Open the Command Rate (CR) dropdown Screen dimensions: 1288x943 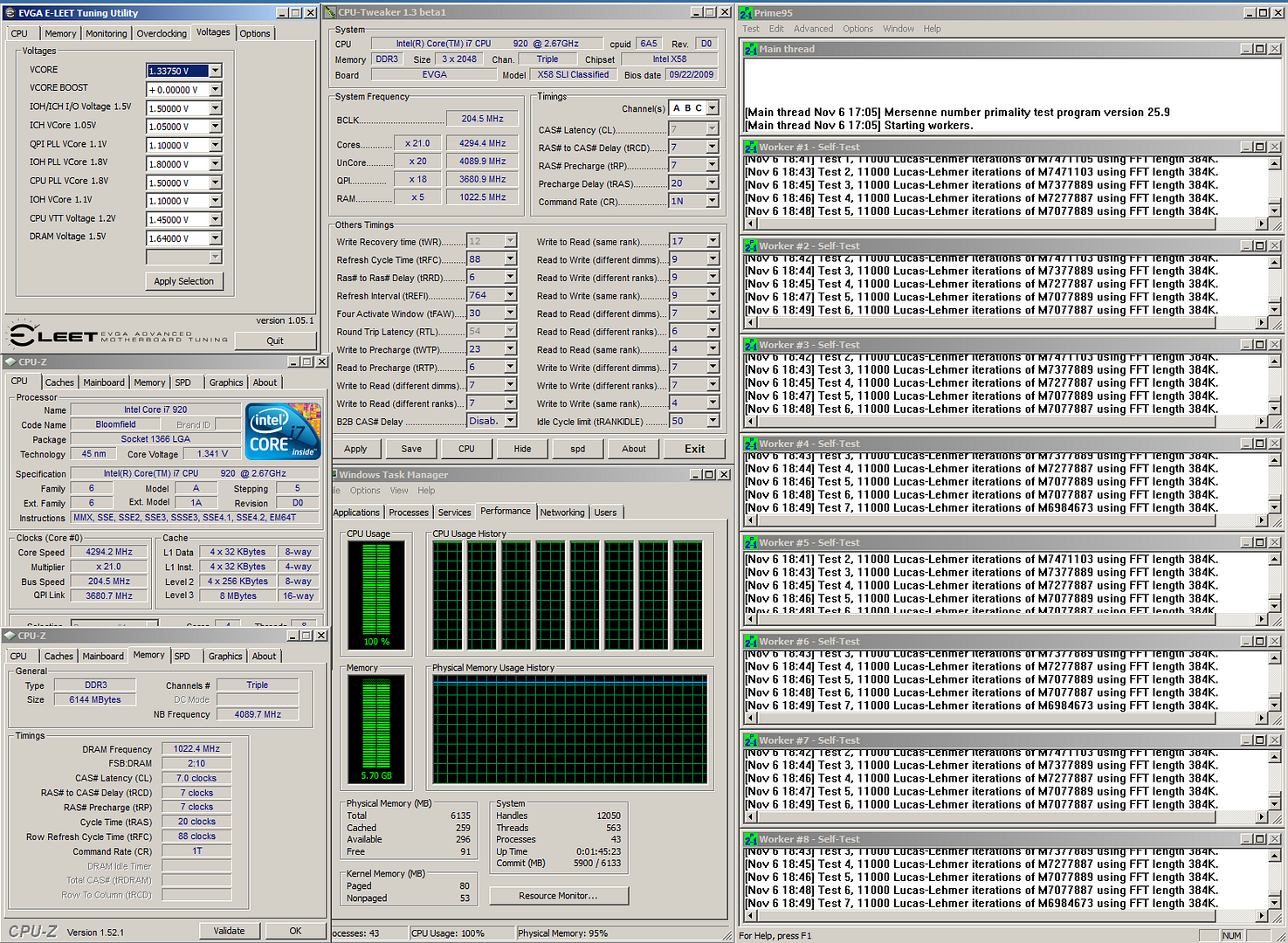pyautogui.click(x=713, y=201)
